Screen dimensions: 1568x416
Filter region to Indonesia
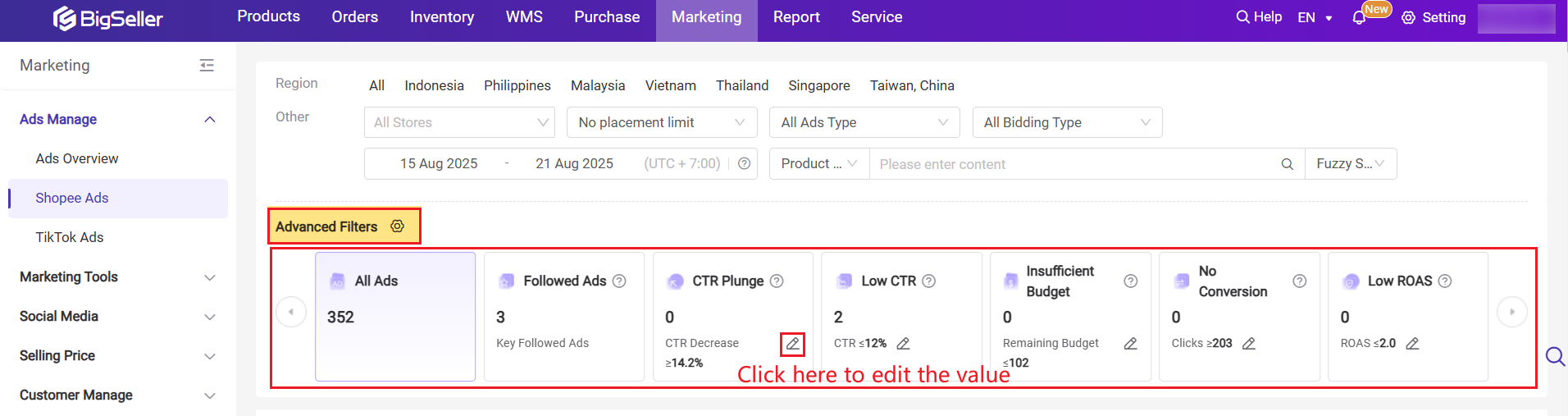click(434, 85)
